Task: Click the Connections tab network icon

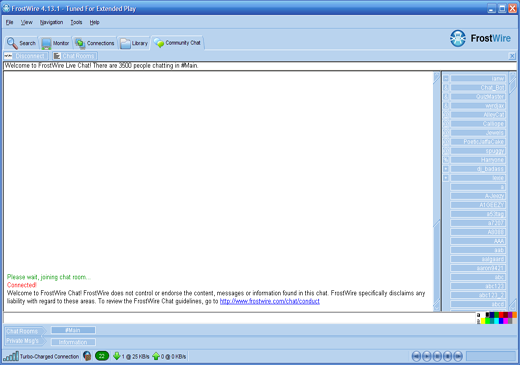Action: 80,43
